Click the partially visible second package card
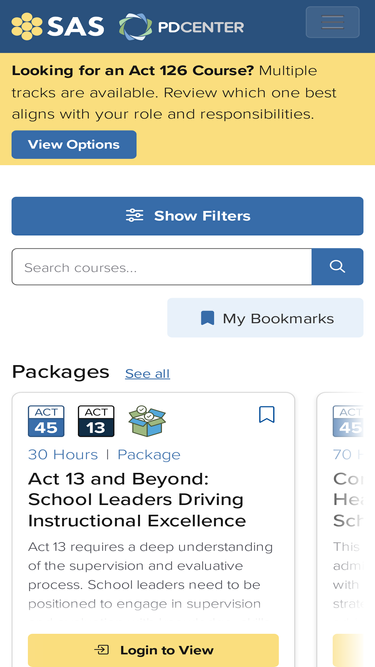The width and height of the screenshot is (375, 667). coord(346,530)
